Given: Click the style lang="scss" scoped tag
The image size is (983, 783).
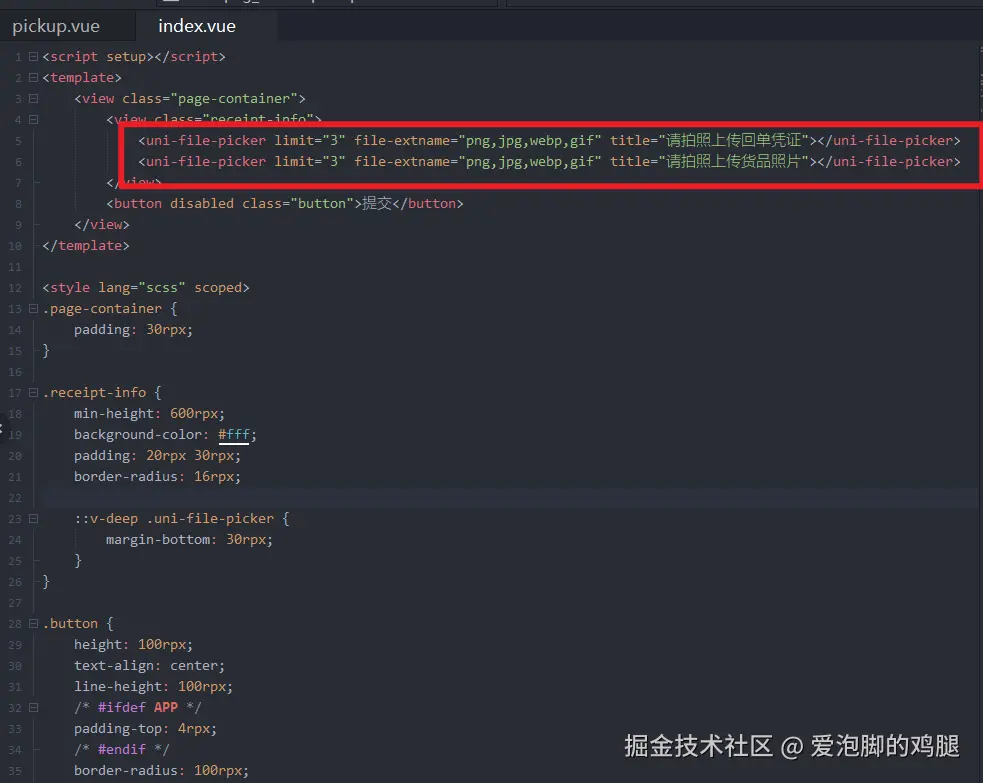Looking at the screenshot, I should point(146,288).
